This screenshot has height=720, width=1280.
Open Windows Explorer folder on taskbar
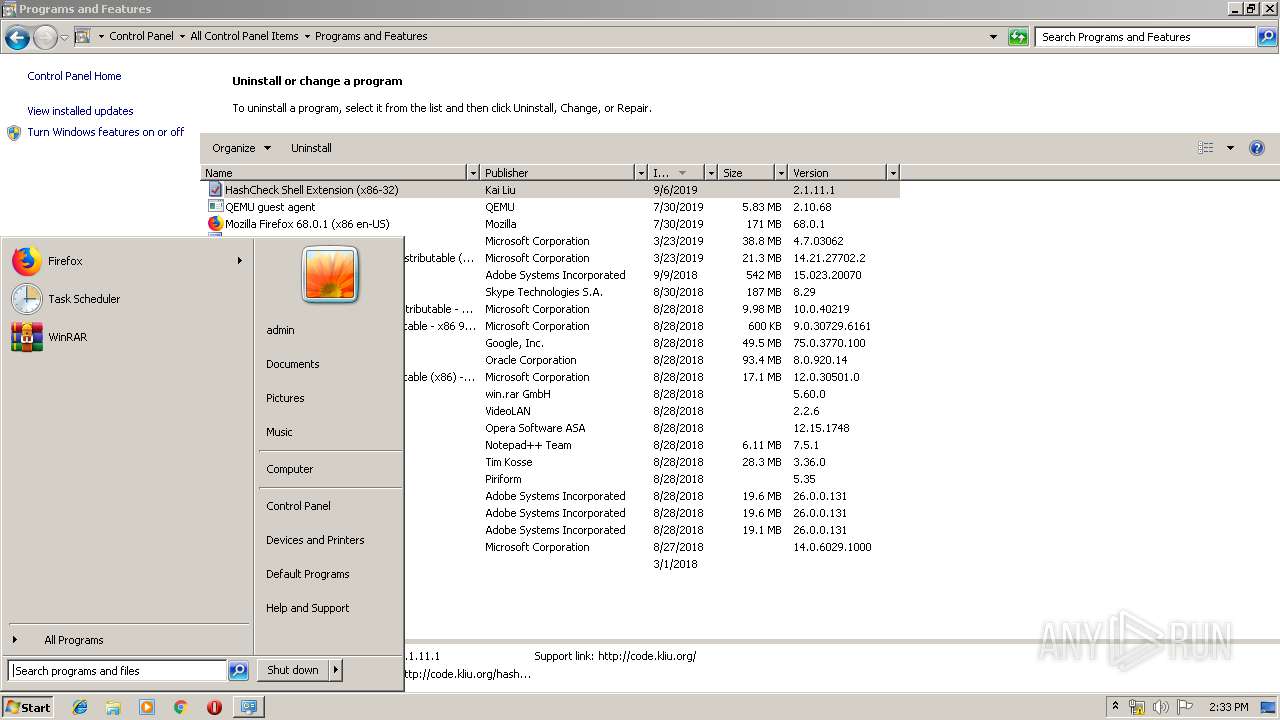tap(113, 707)
